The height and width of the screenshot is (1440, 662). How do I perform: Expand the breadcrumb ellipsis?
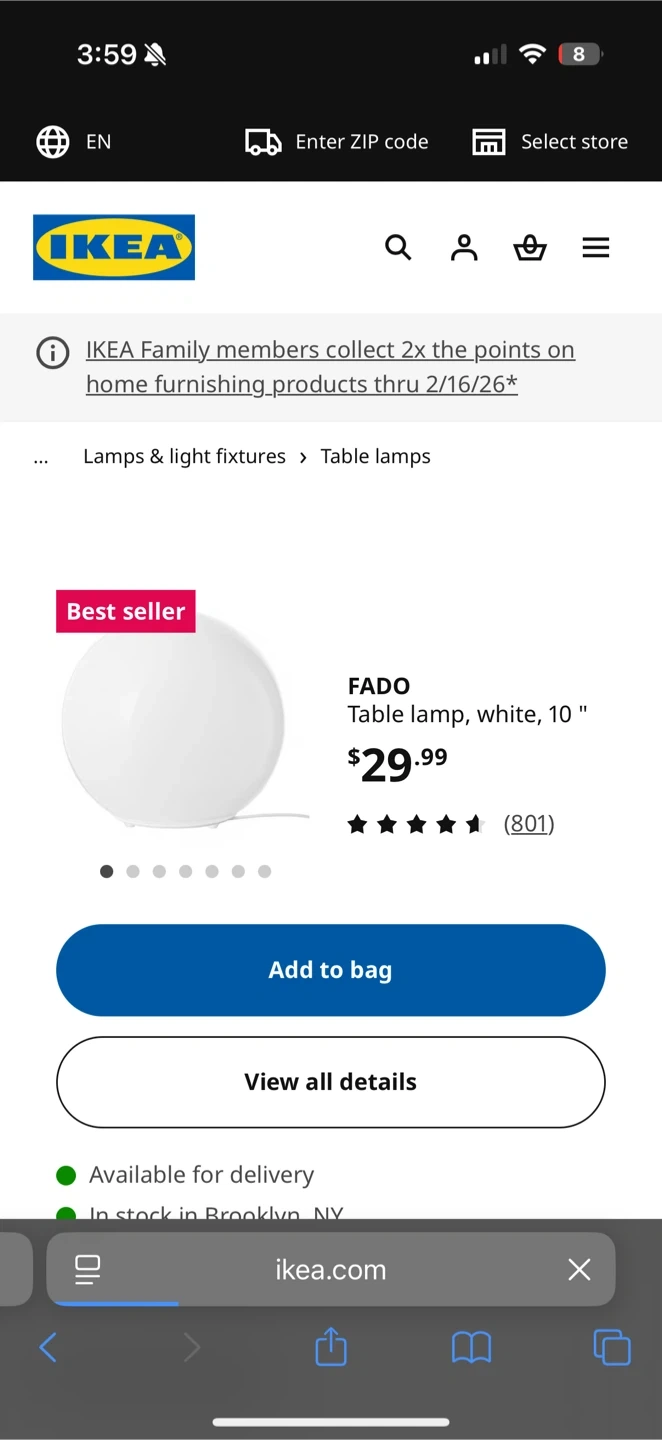[41, 457]
